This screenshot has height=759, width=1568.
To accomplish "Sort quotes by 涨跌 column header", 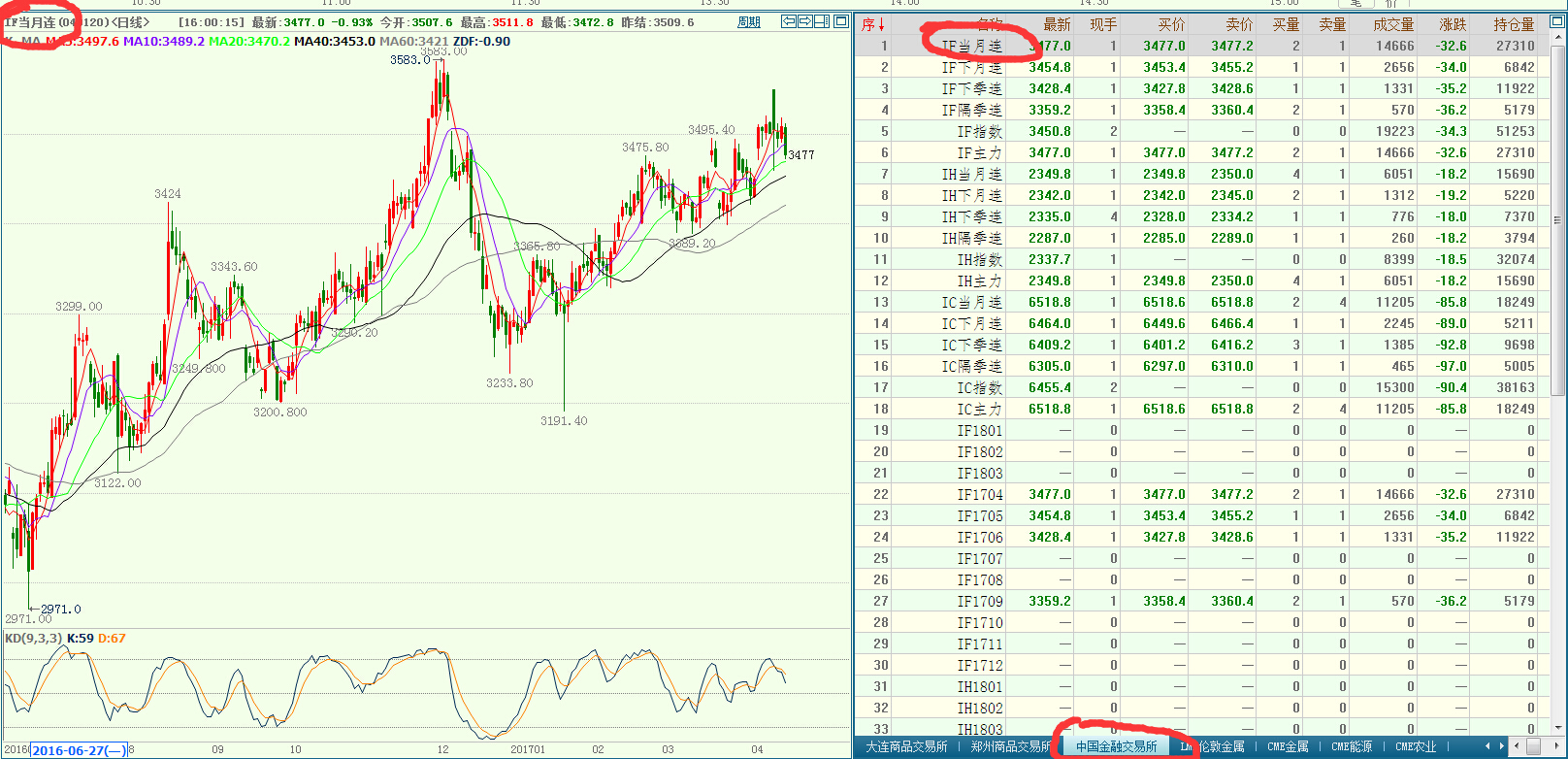I will 1453,24.
